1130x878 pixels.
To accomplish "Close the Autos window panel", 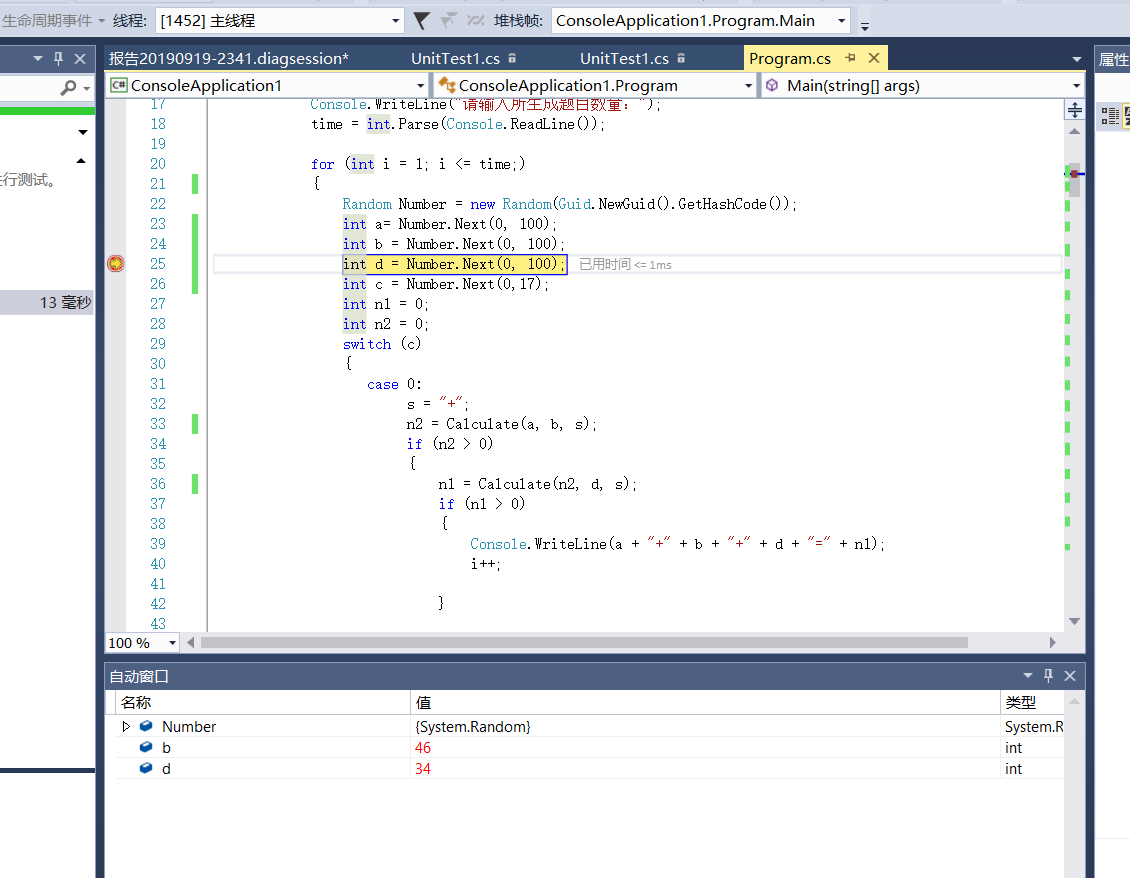I will [x=1070, y=675].
